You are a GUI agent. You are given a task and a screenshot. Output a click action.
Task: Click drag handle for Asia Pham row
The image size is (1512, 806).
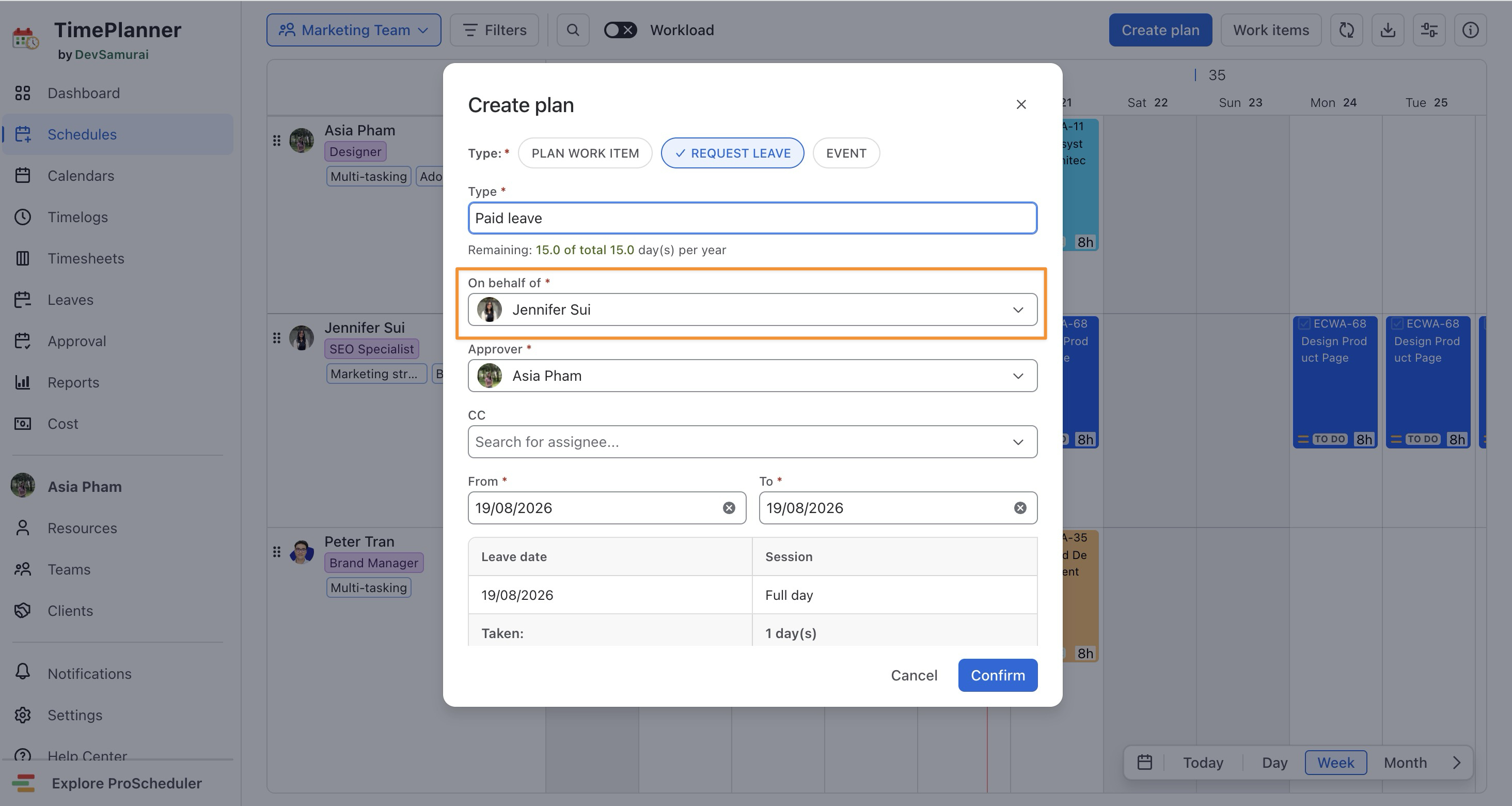pos(277,141)
